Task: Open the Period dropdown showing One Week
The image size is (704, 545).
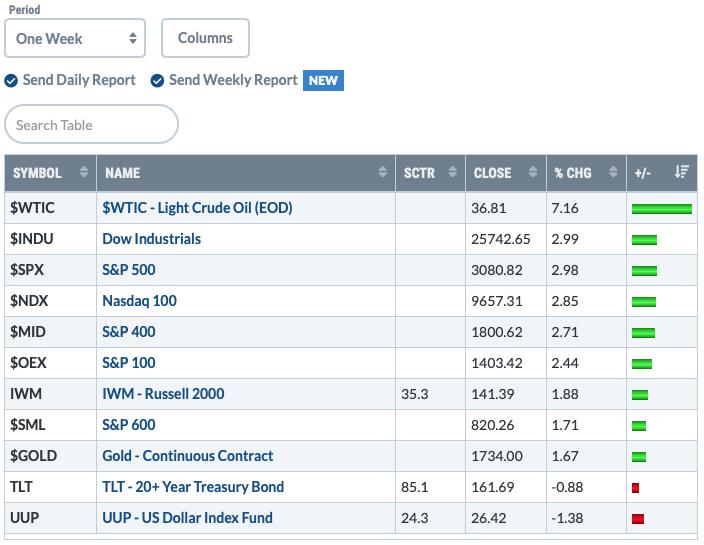Action: (75, 38)
